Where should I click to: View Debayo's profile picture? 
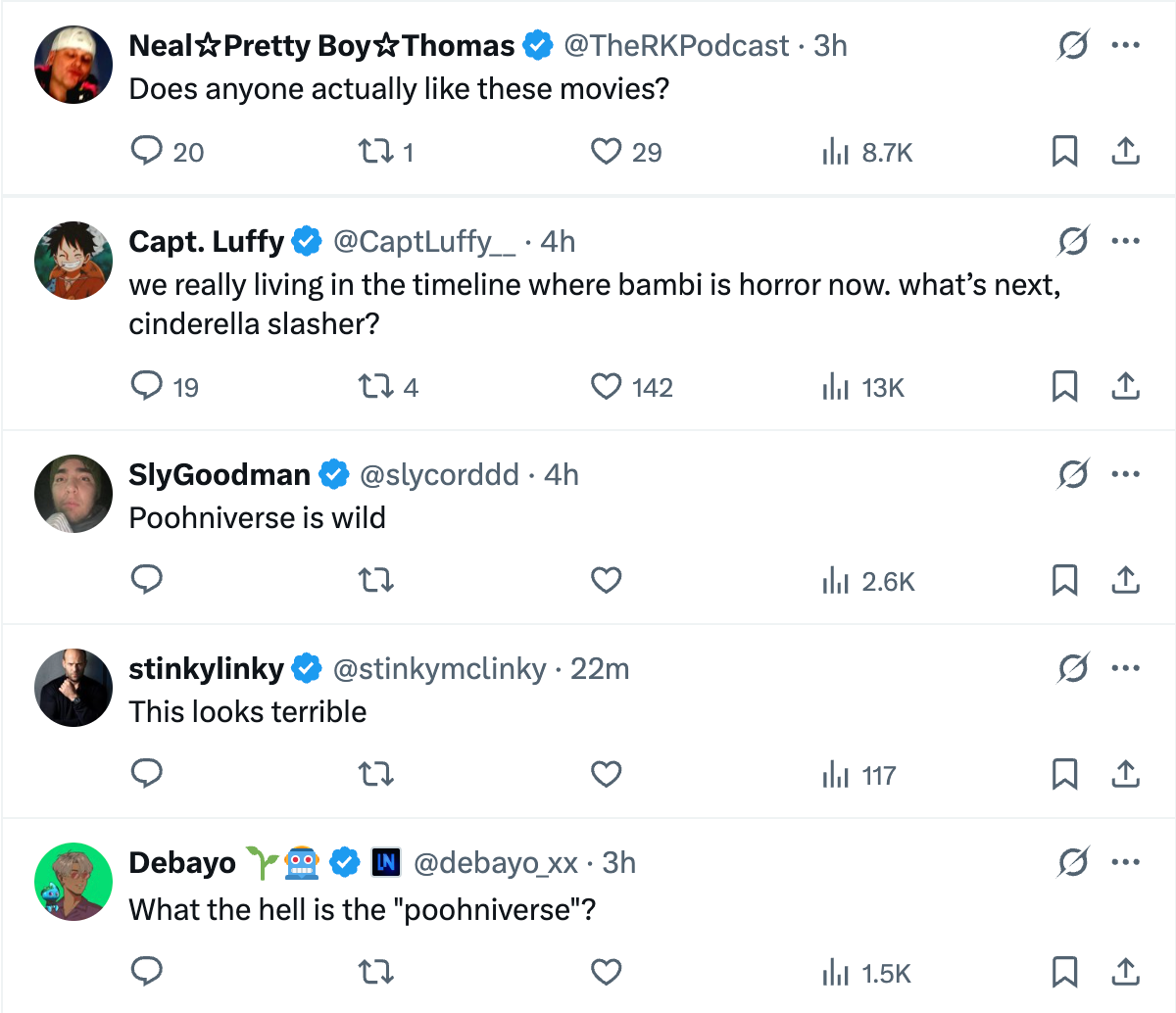point(73,882)
